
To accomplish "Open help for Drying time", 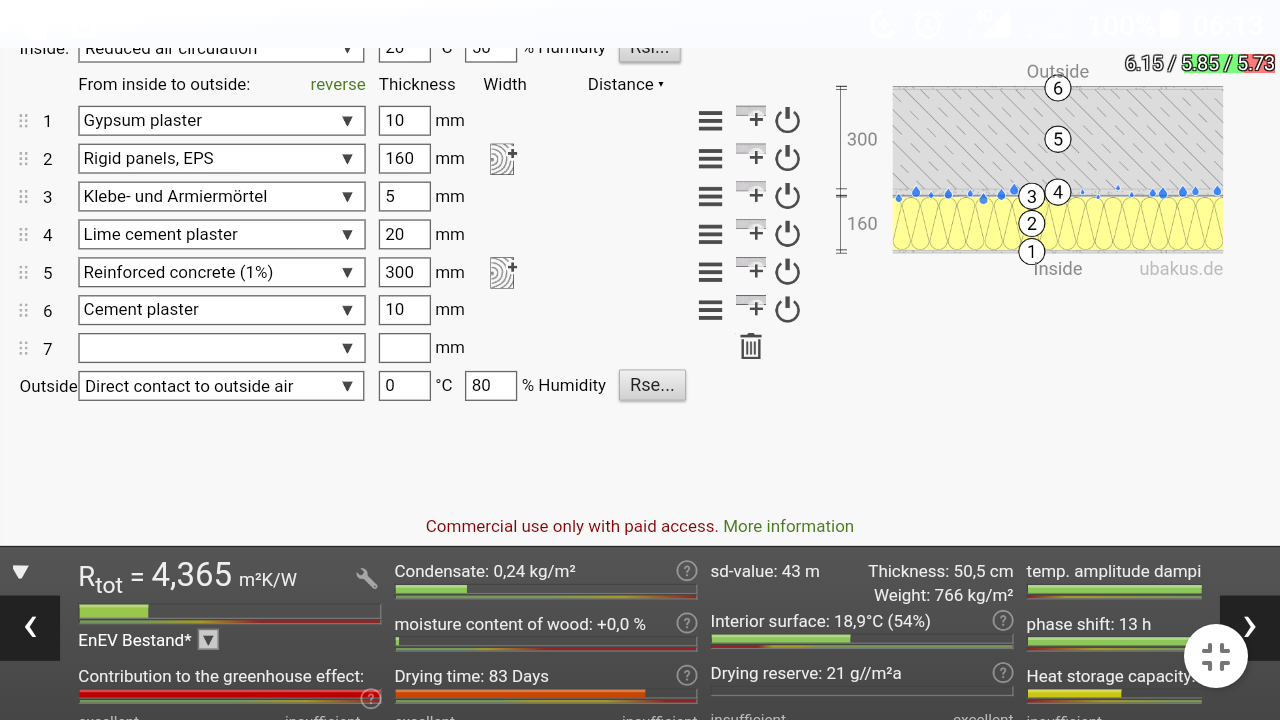I will [686, 675].
